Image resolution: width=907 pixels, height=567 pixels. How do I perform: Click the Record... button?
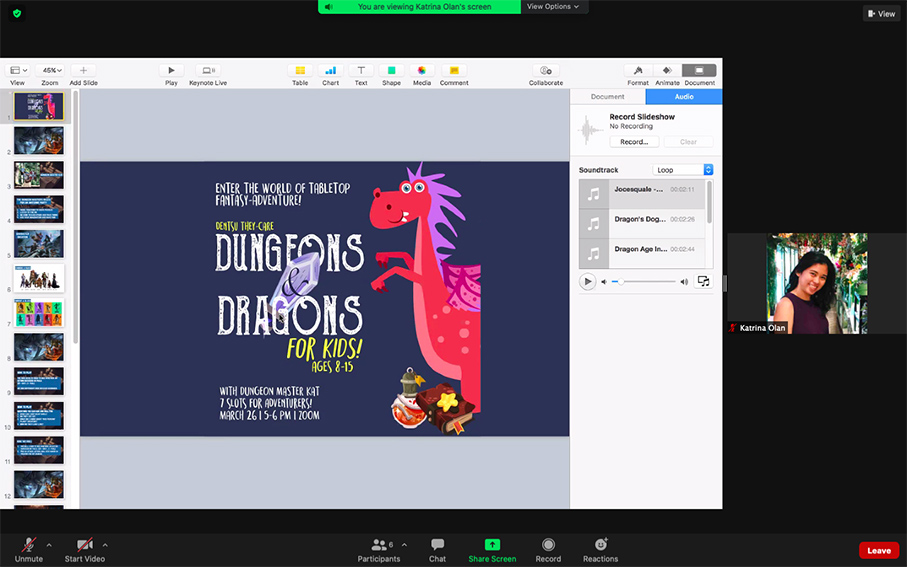(634, 142)
